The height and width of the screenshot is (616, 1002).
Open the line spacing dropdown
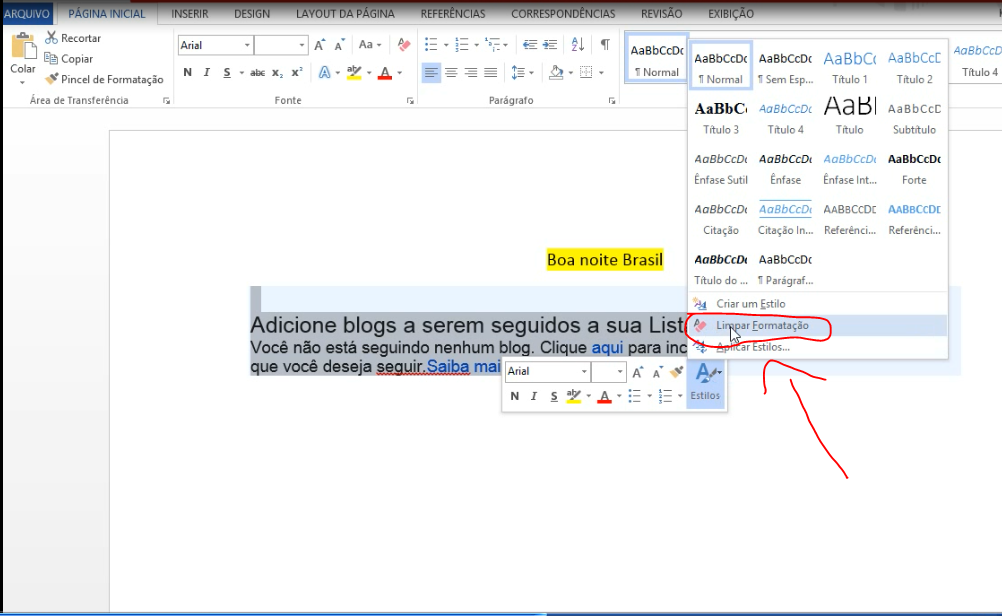531,72
